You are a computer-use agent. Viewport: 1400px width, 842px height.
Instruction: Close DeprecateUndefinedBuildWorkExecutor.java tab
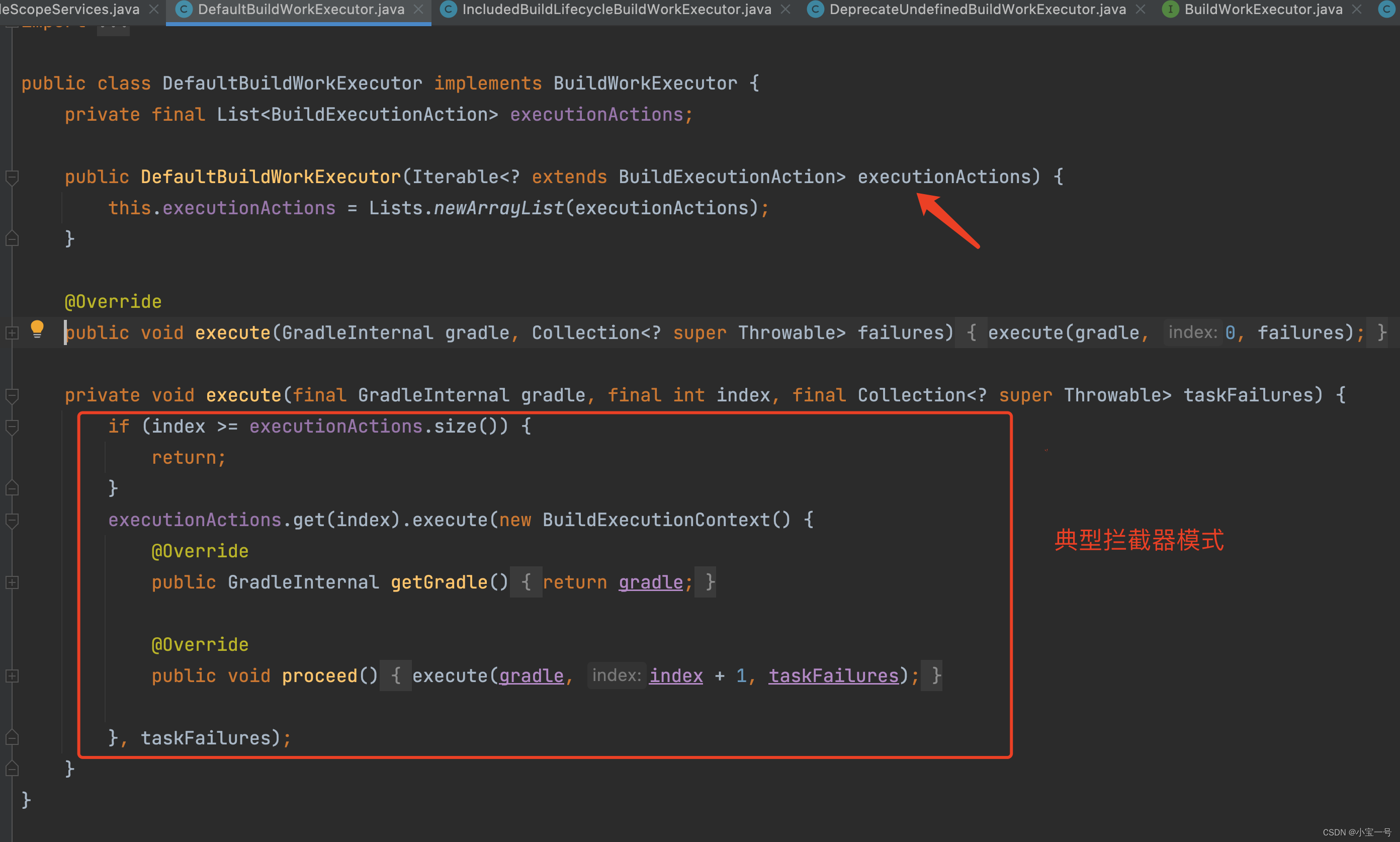click(1141, 10)
